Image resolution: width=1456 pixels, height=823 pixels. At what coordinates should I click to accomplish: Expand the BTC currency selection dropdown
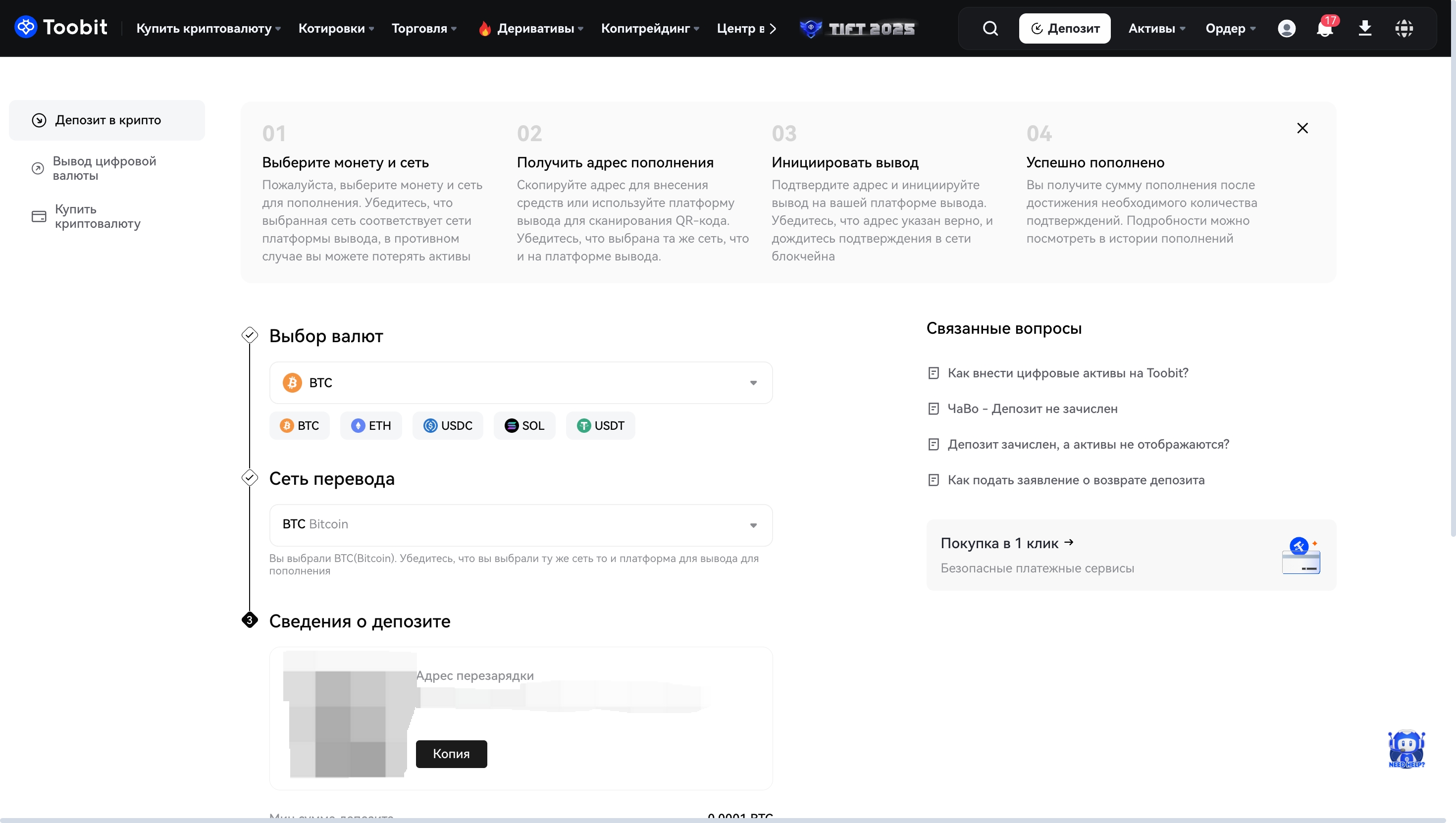click(x=520, y=383)
